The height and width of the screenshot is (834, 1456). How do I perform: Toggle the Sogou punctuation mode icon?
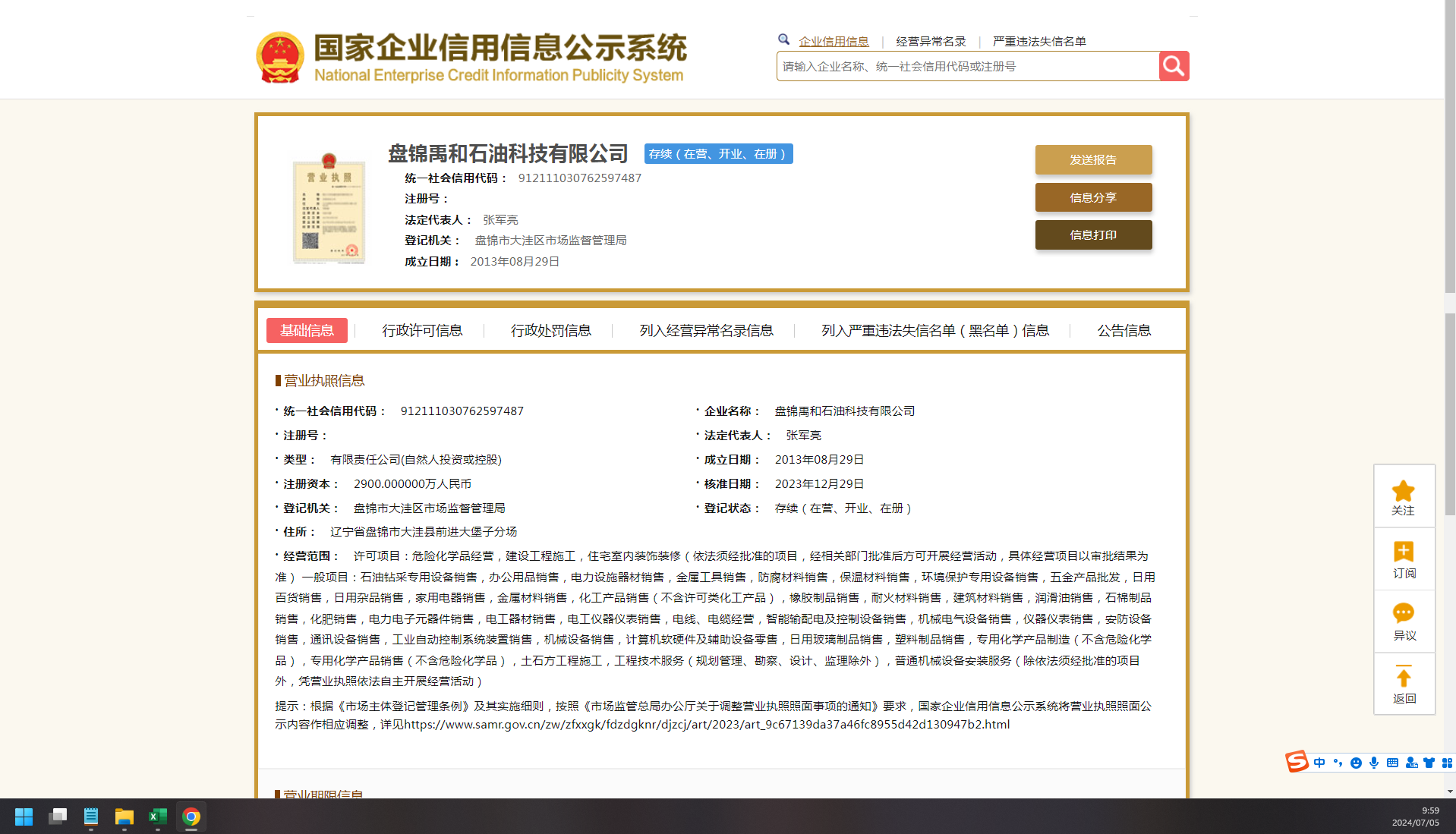pyautogui.click(x=1338, y=763)
